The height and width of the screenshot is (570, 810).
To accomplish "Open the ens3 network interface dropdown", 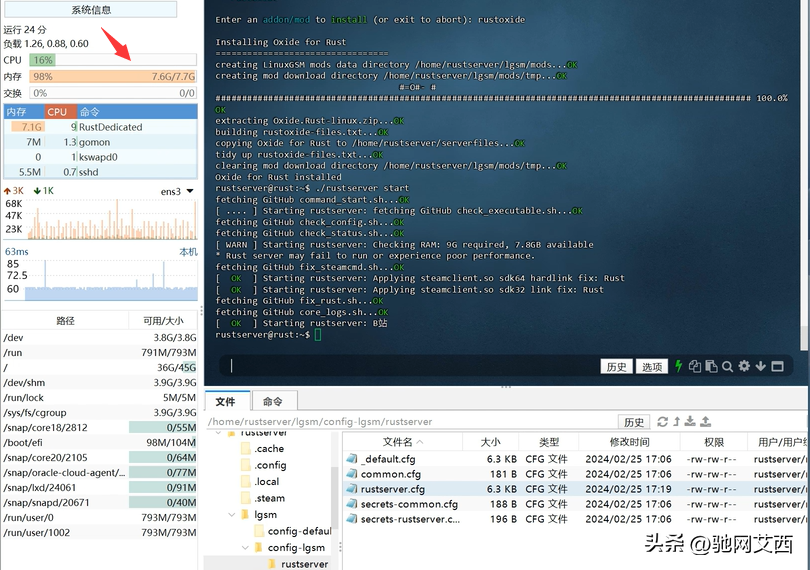I will point(176,191).
